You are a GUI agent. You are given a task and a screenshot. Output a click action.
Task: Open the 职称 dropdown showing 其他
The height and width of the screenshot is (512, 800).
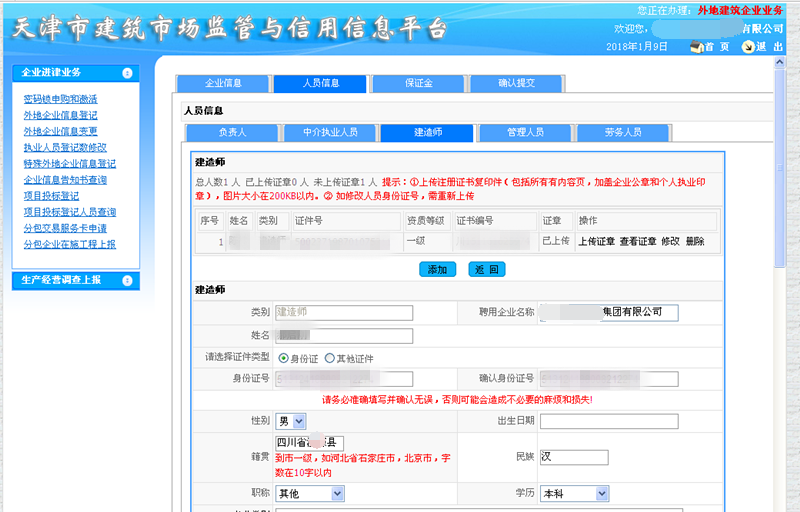click(x=310, y=493)
